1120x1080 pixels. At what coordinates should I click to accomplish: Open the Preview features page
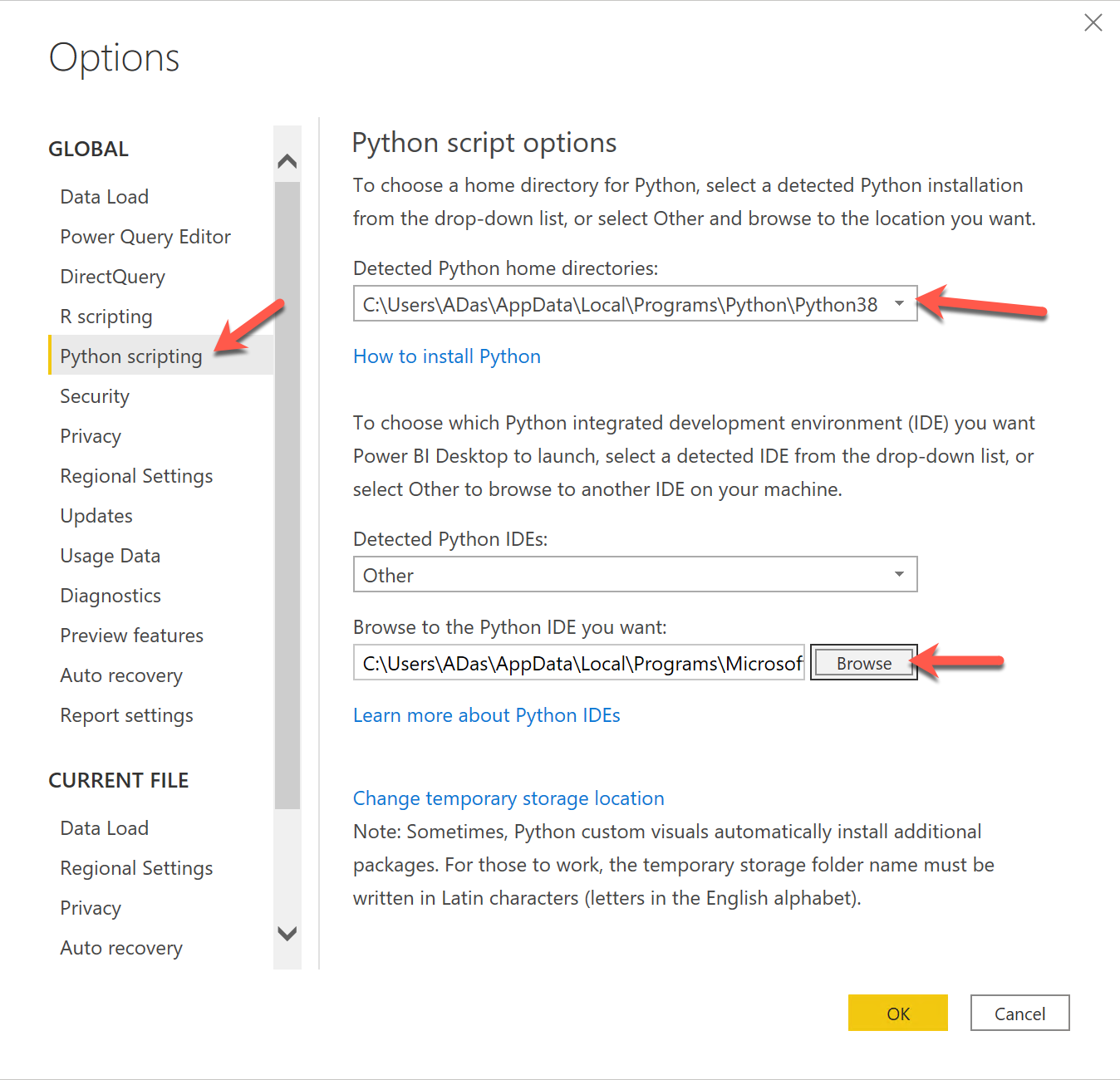point(131,635)
